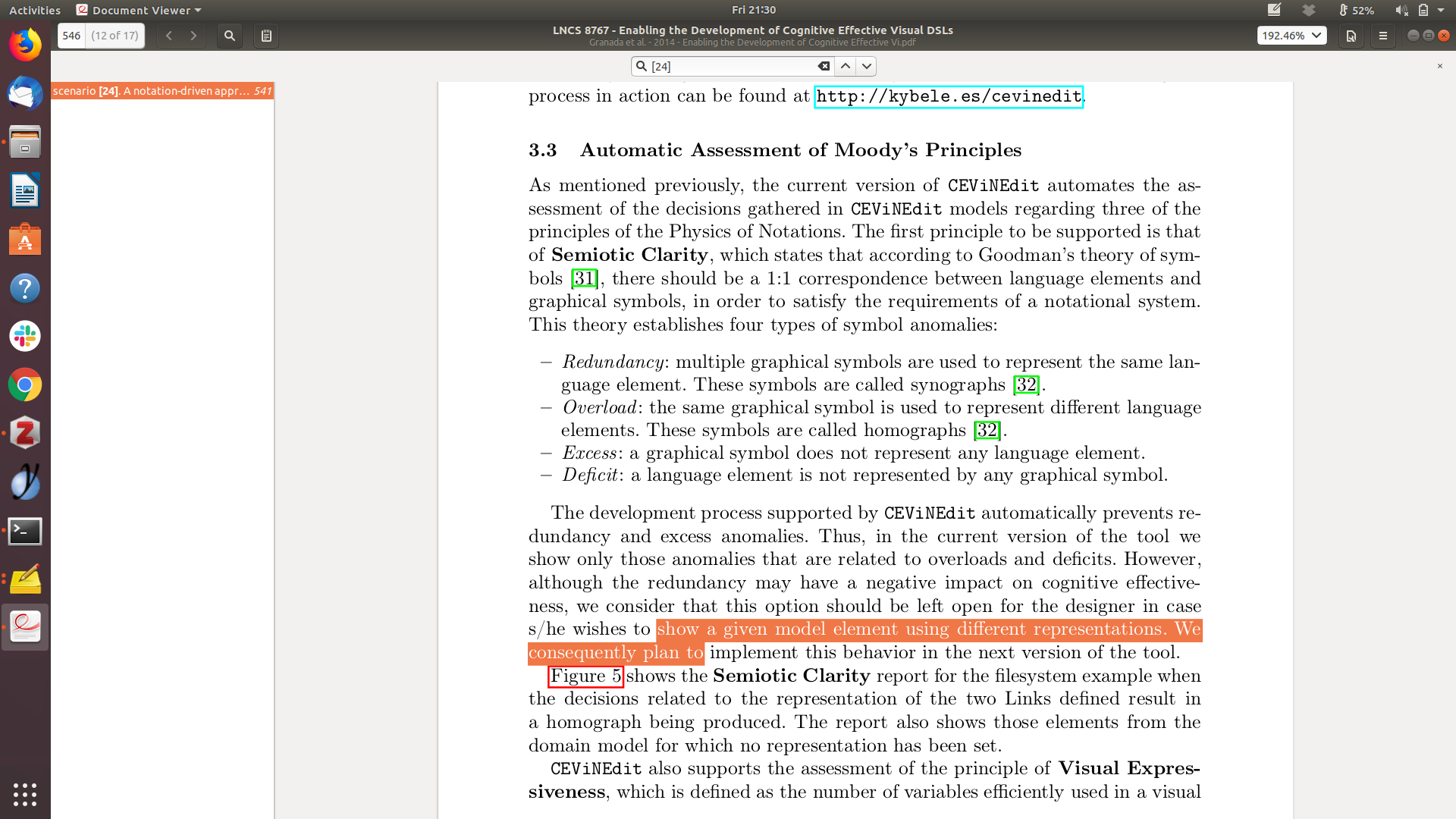Open the Activities overview

pos(35,10)
